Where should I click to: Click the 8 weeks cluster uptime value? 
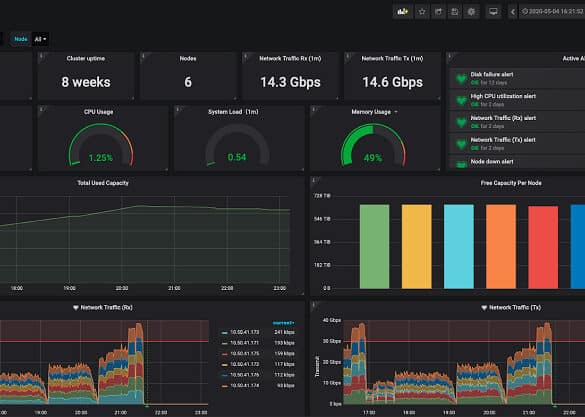point(86,82)
